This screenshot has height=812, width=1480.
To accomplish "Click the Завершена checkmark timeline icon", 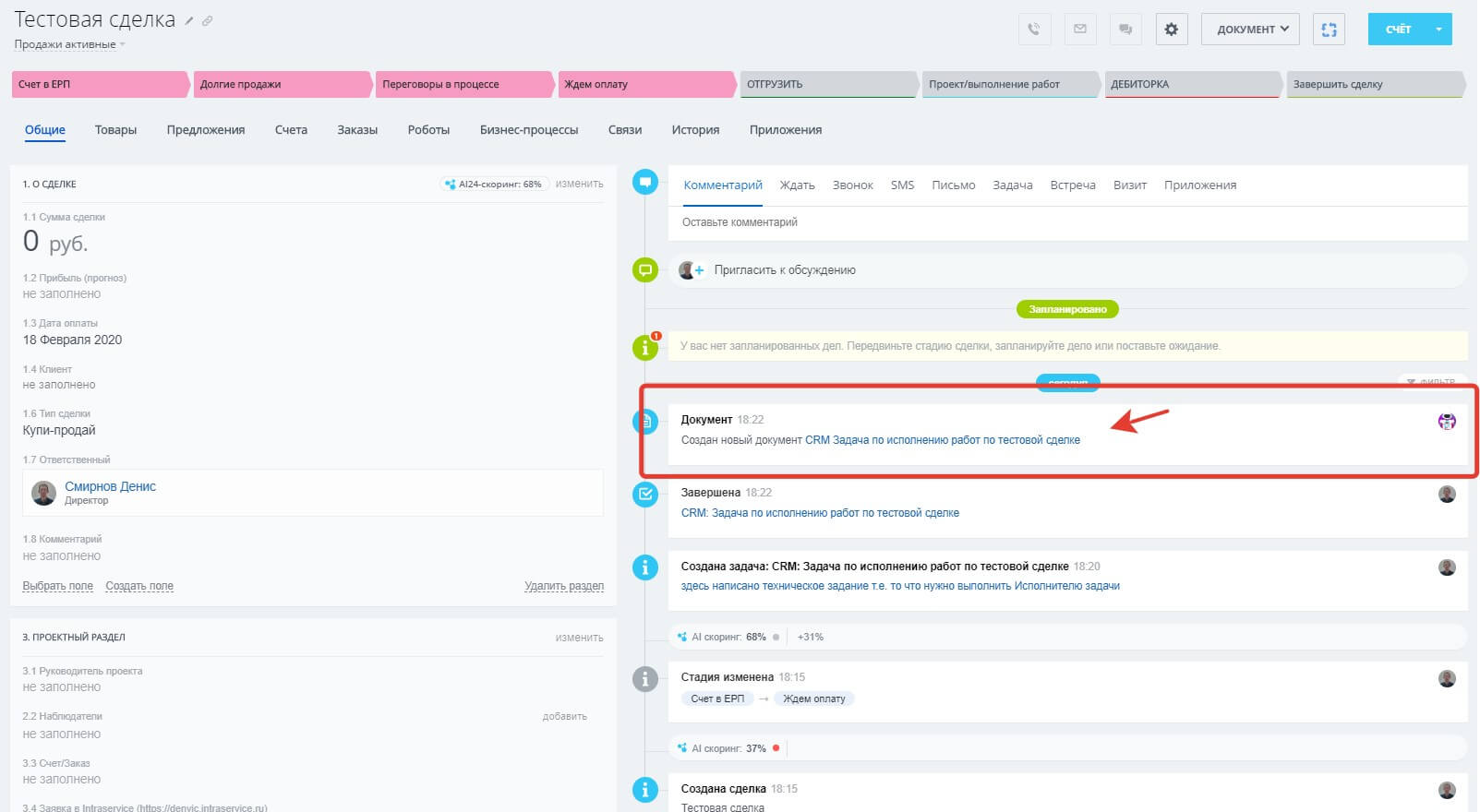I will [644, 495].
